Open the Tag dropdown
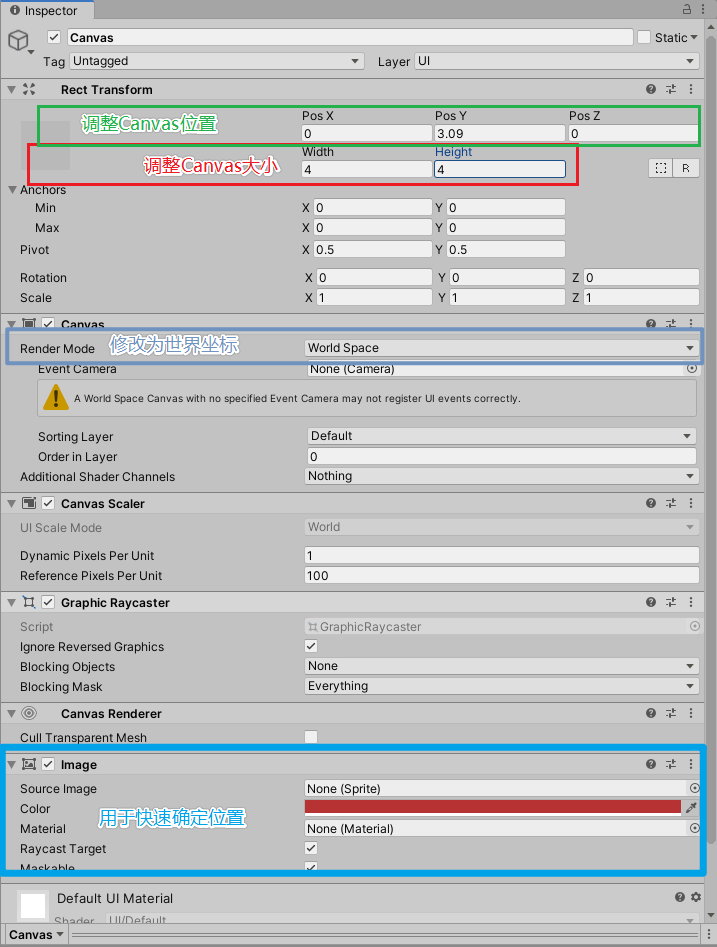 (x=217, y=61)
